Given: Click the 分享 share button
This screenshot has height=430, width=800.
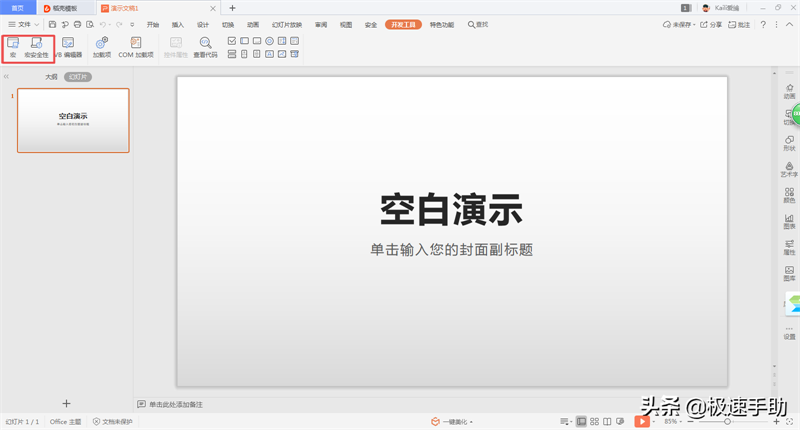Looking at the screenshot, I should (711, 24).
